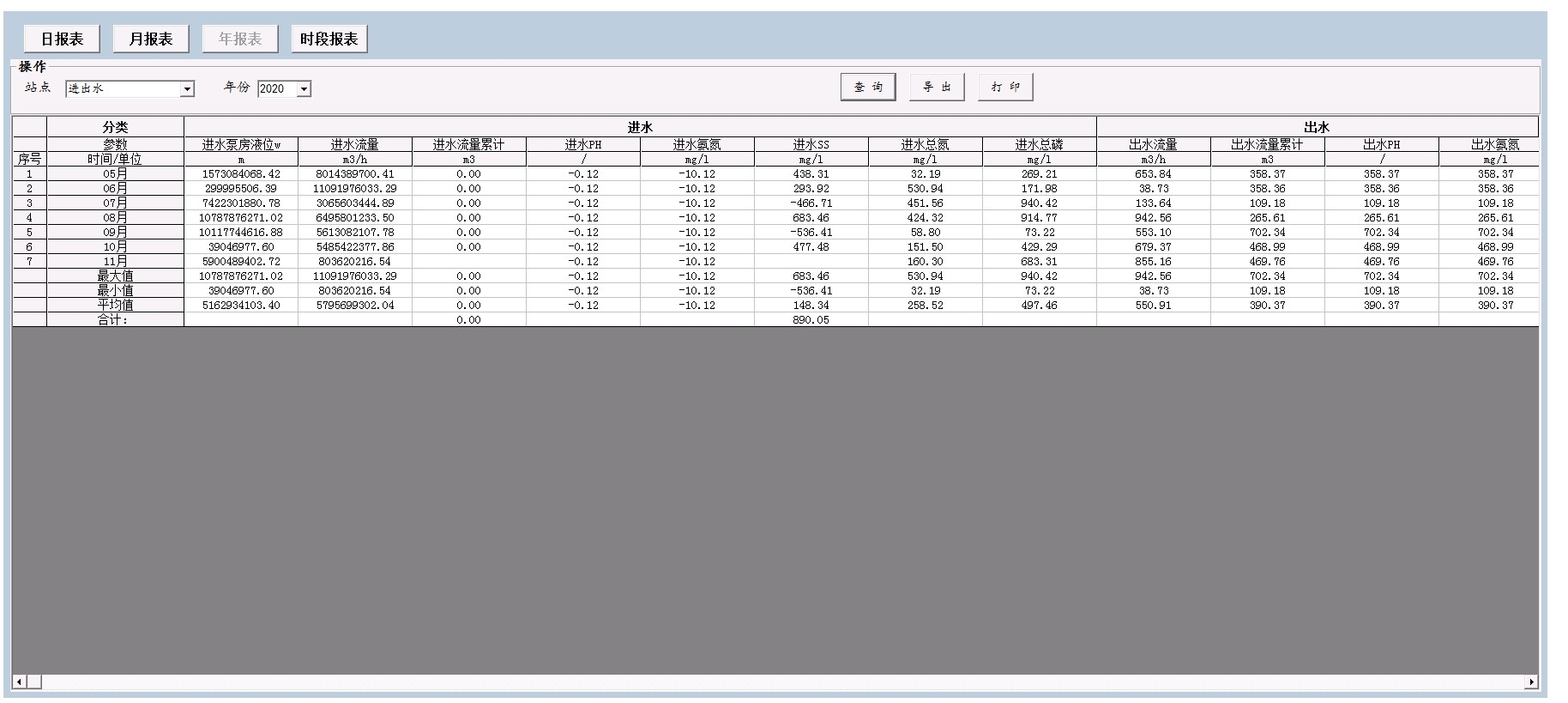This screenshot has width=1568, height=703.
Task: Click the 09月 row label
Action: [x=115, y=232]
